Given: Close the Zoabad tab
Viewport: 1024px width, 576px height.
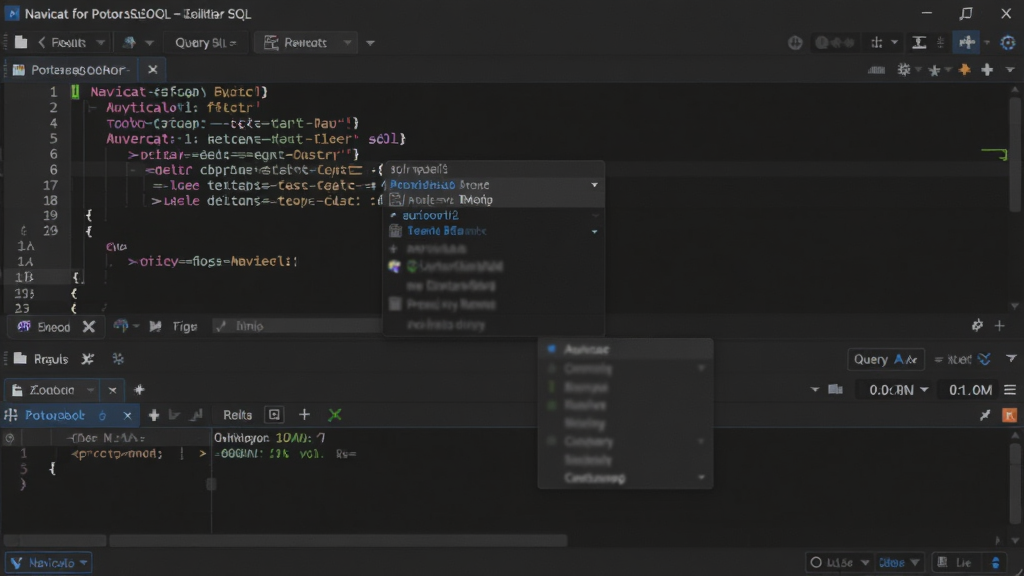Looking at the screenshot, I should point(112,391).
